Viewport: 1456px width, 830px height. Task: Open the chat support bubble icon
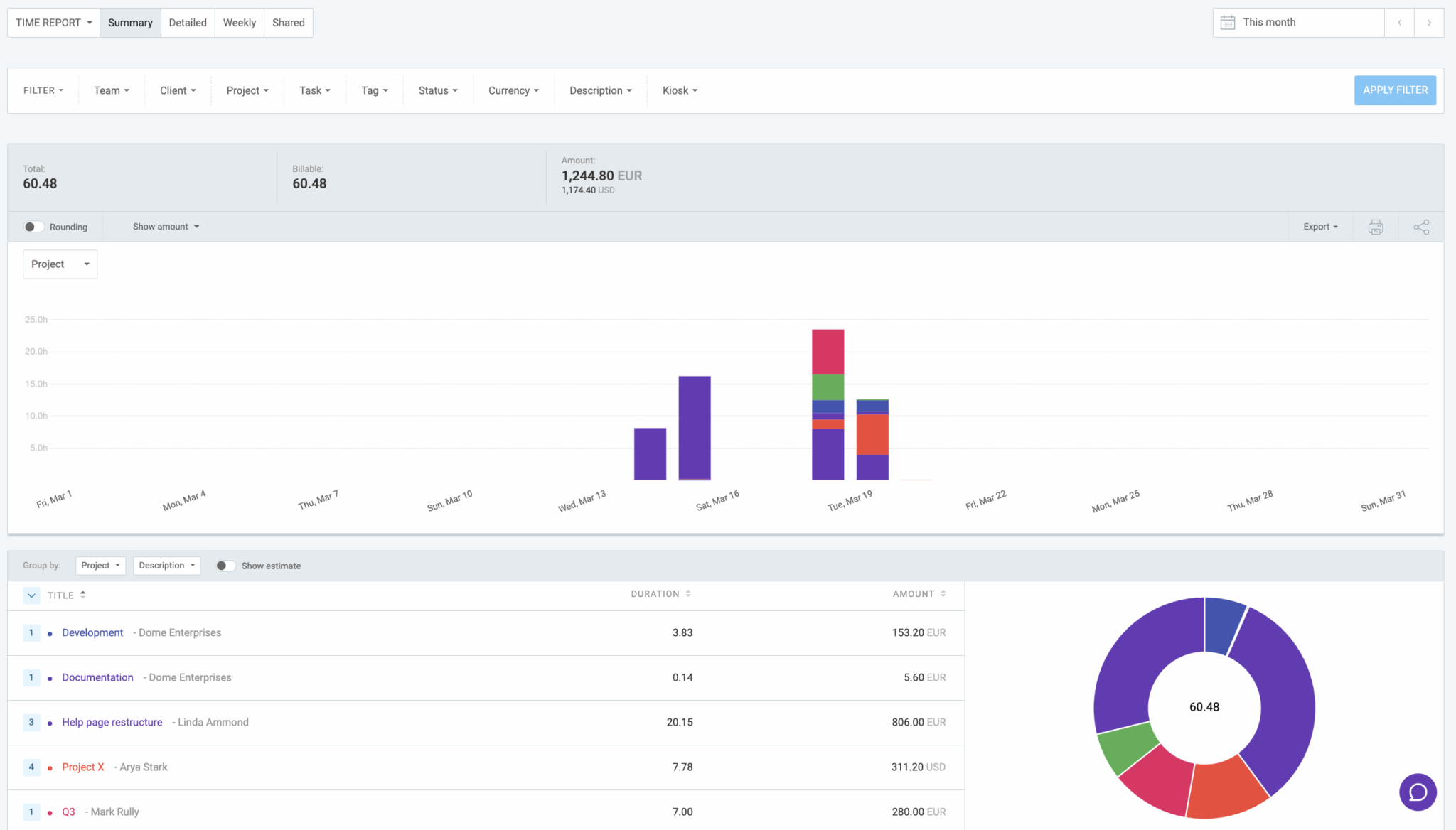1418,792
